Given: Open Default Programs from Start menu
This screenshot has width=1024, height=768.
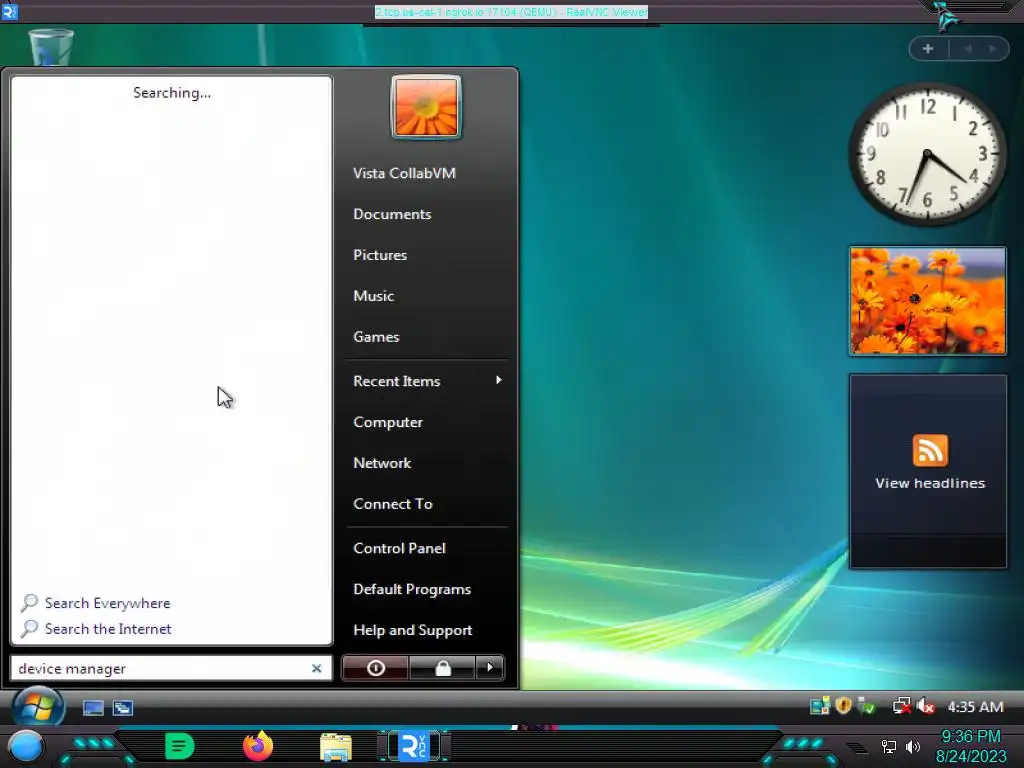Looking at the screenshot, I should coord(412,590).
